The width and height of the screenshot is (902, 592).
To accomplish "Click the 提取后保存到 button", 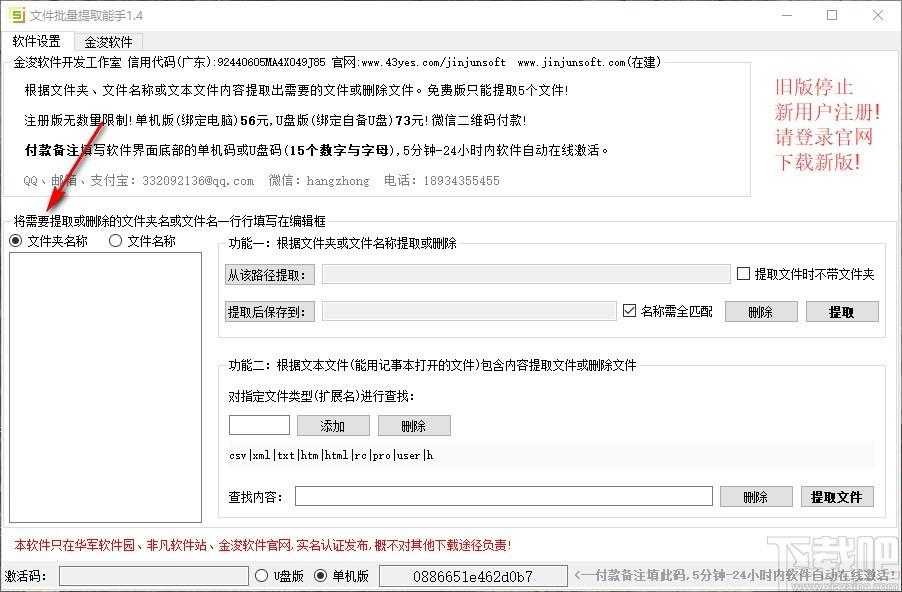I will click(270, 312).
